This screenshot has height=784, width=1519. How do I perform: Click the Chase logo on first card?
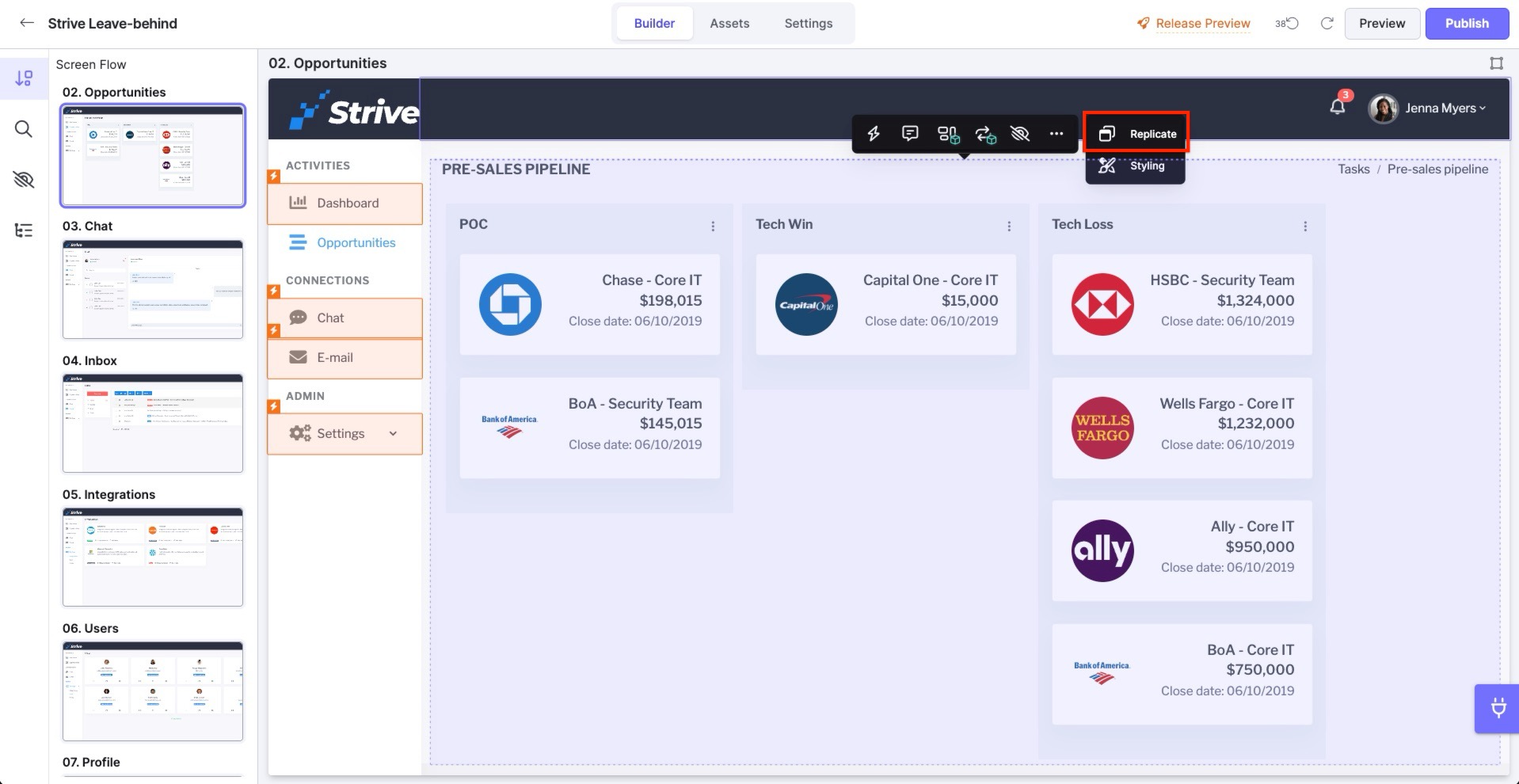tap(510, 304)
